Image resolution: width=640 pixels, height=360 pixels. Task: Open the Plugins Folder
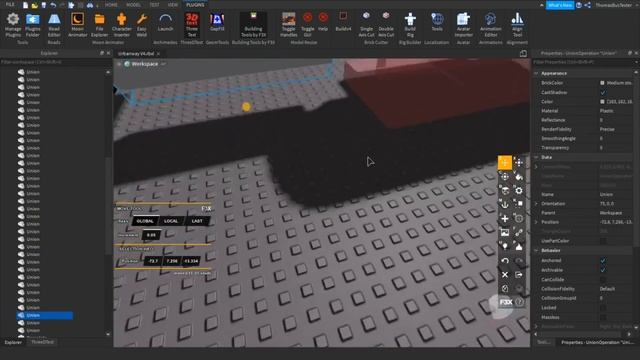tap(33, 25)
